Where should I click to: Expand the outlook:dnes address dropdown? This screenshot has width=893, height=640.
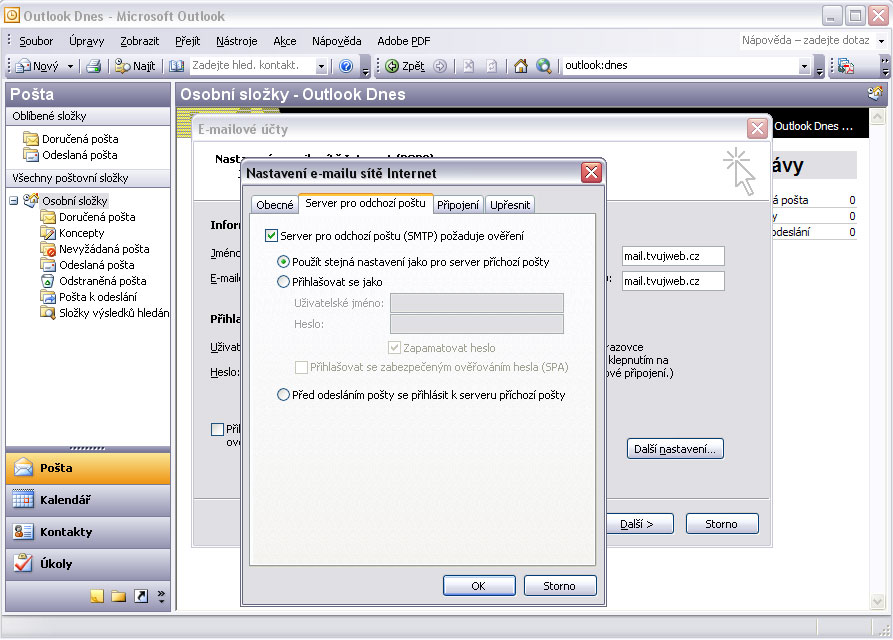(804, 66)
